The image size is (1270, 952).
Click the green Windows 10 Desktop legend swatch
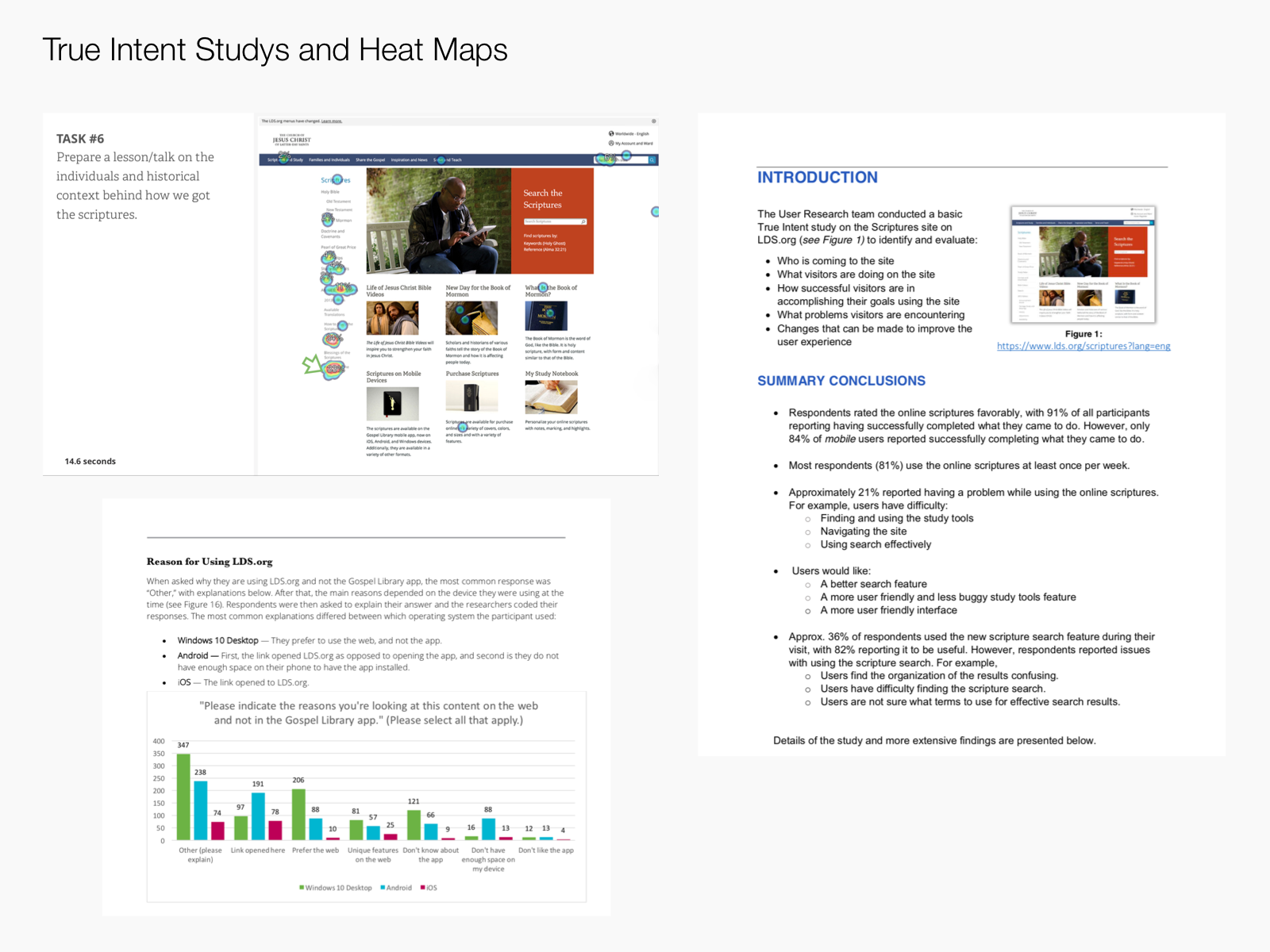click(x=302, y=888)
